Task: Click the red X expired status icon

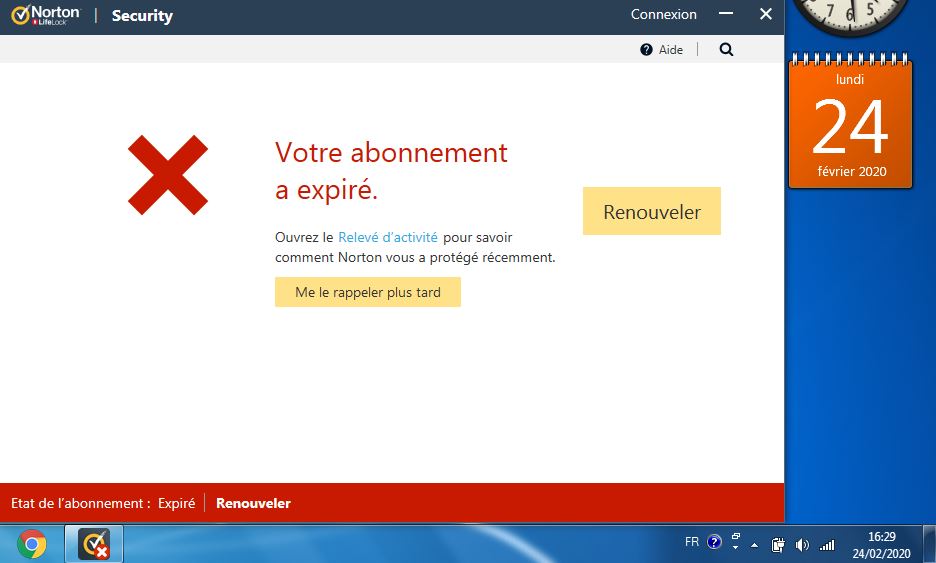Action: [x=168, y=175]
